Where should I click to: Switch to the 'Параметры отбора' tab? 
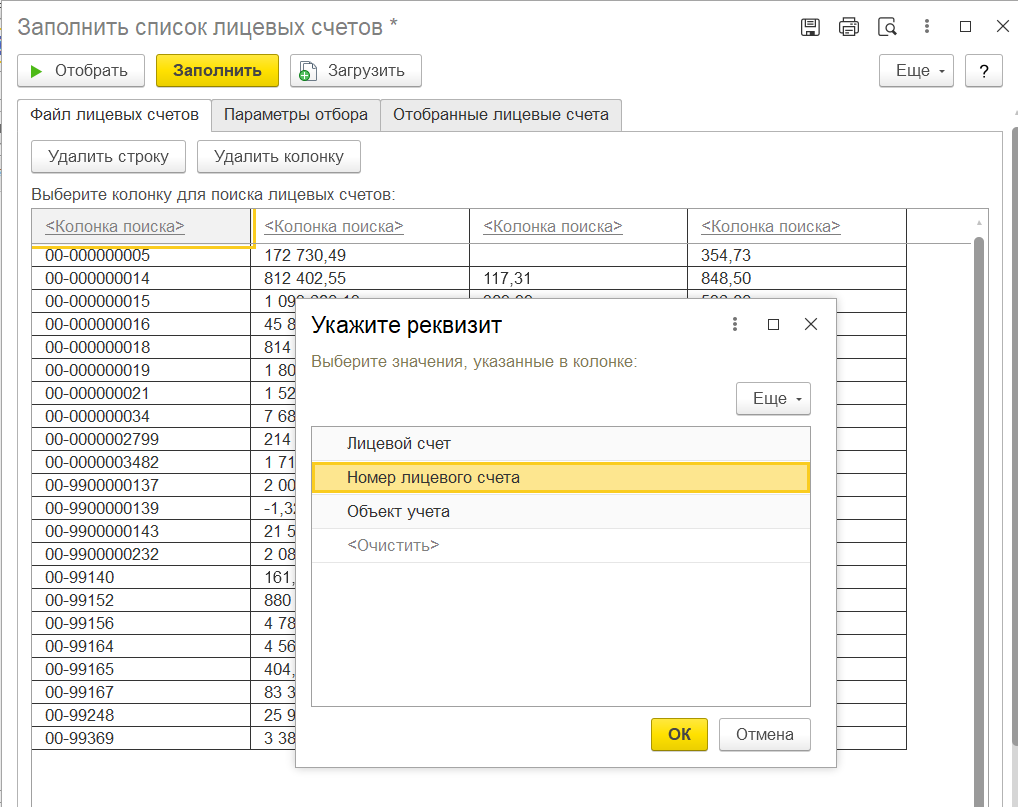[296, 115]
